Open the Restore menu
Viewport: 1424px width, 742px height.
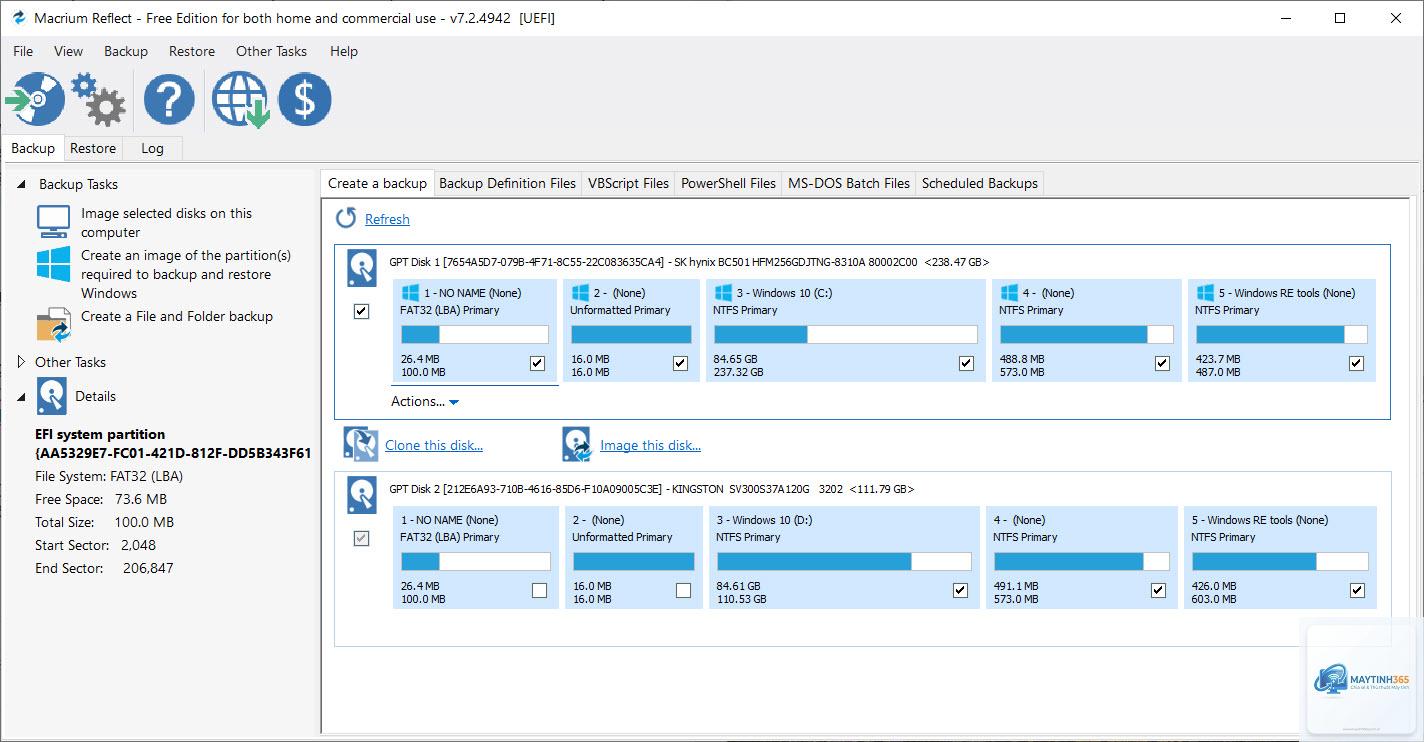coord(192,51)
